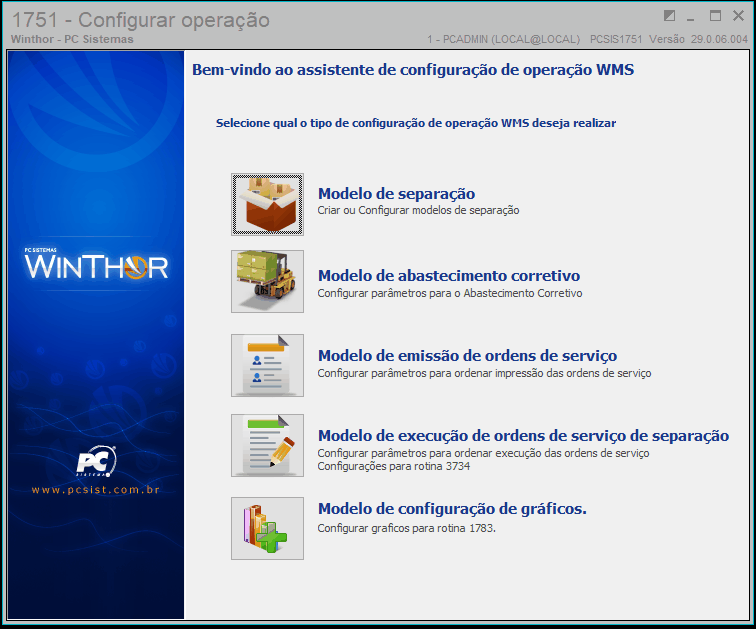Click 'Configurar parâmetros para ordenar execução' description
The image size is (756, 629).
483,454
